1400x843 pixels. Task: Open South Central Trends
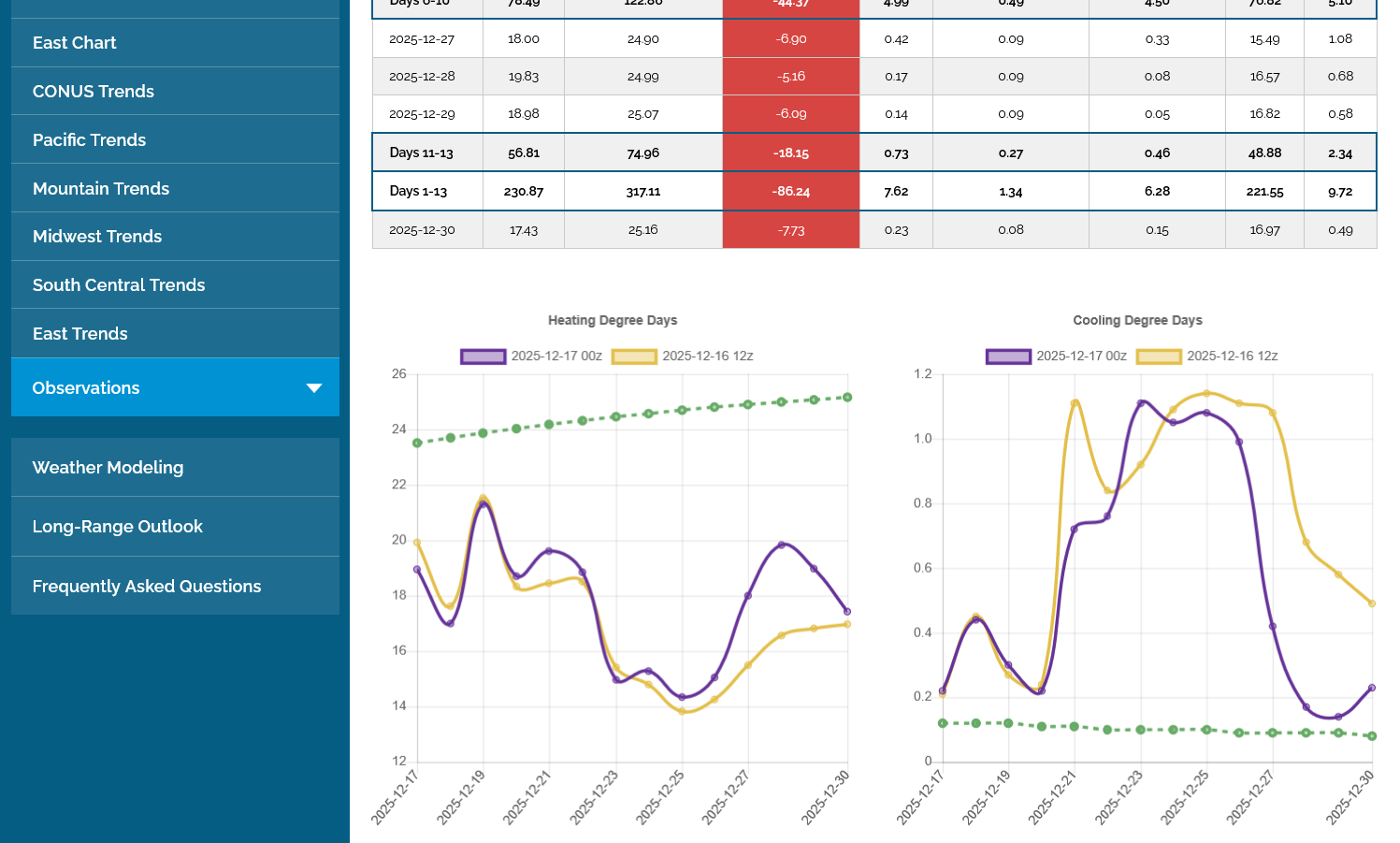[x=119, y=285]
